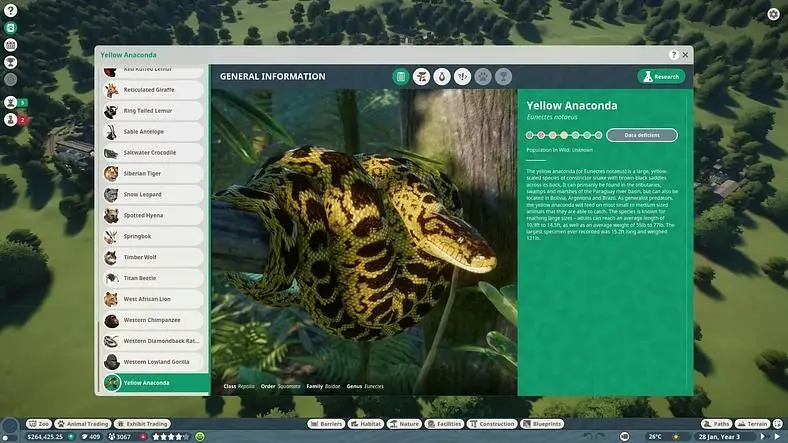Select Siberian Tiger in the list
This screenshot has width=788, height=443.
click(153, 173)
